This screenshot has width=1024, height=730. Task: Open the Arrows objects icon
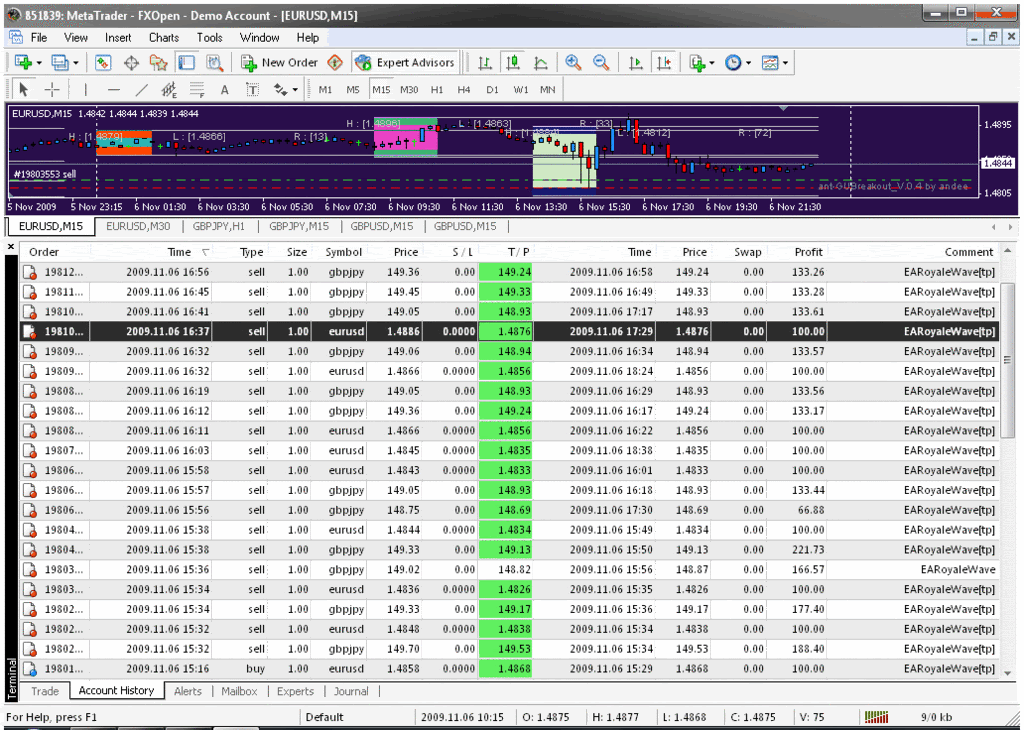pyautogui.click(x=281, y=89)
